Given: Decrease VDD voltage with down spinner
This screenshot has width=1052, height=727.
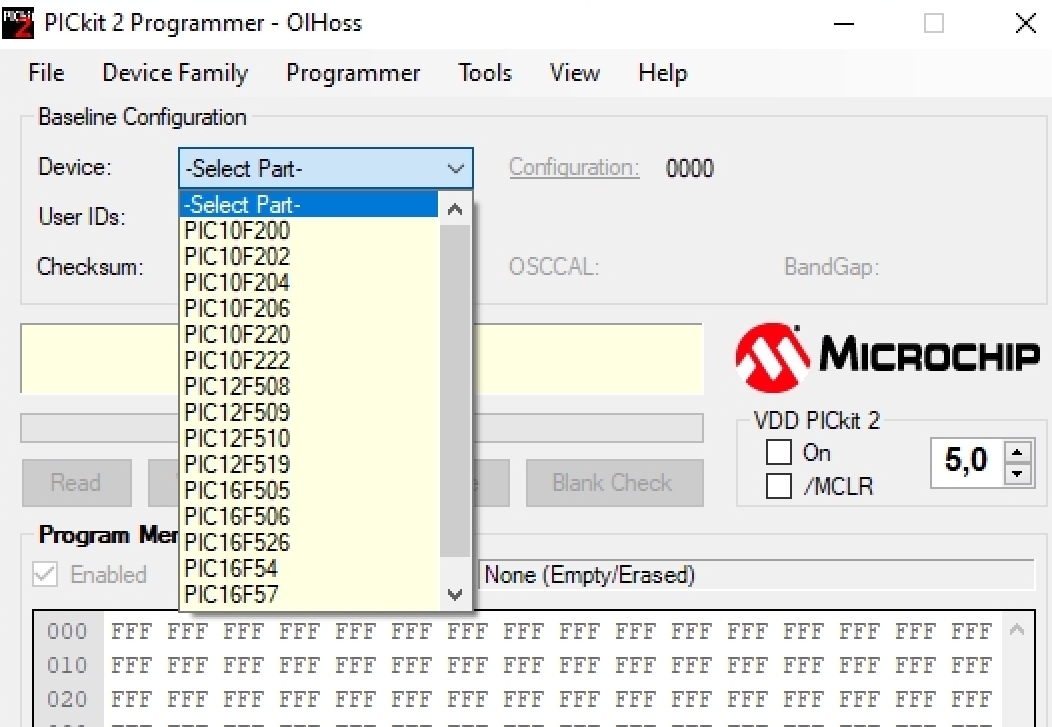Looking at the screenshot, I should (1018, 473).
